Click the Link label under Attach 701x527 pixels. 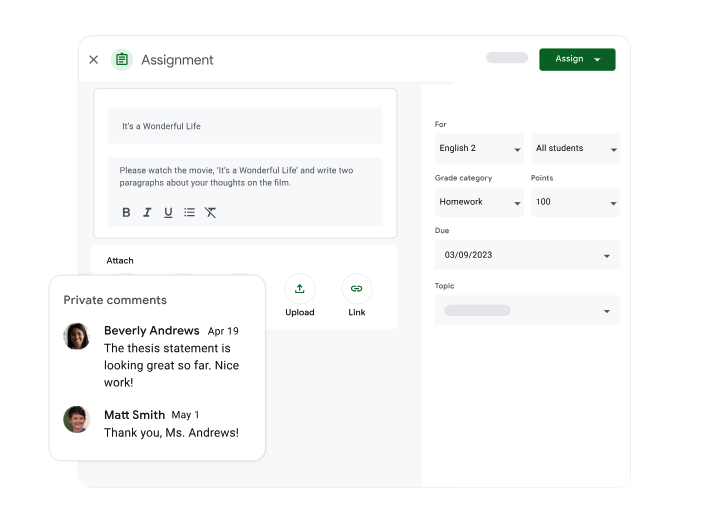356,312
